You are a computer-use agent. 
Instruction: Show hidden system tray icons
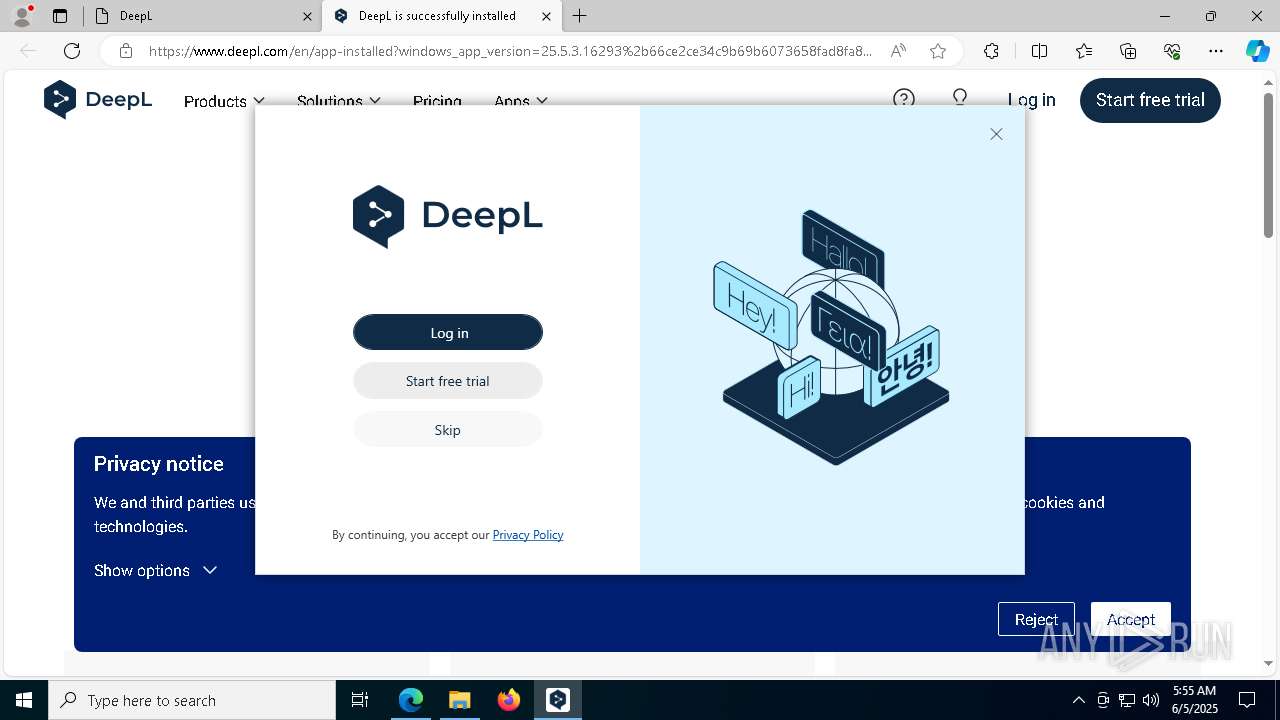pyautogui.click(x=1078, y=700)
